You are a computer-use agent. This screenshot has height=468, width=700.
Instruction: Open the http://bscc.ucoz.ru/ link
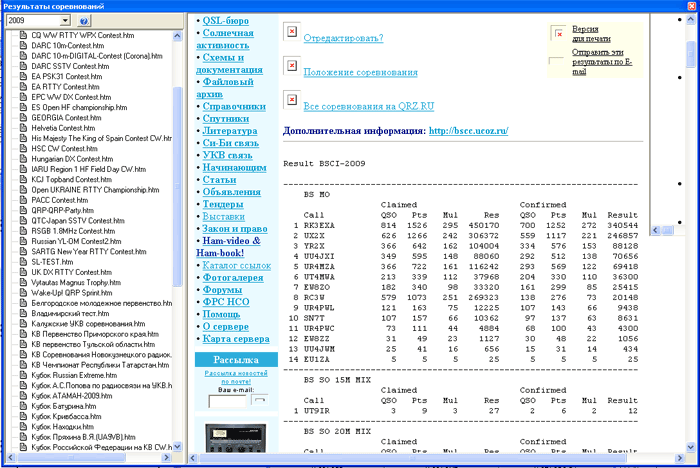coord(468,131)
